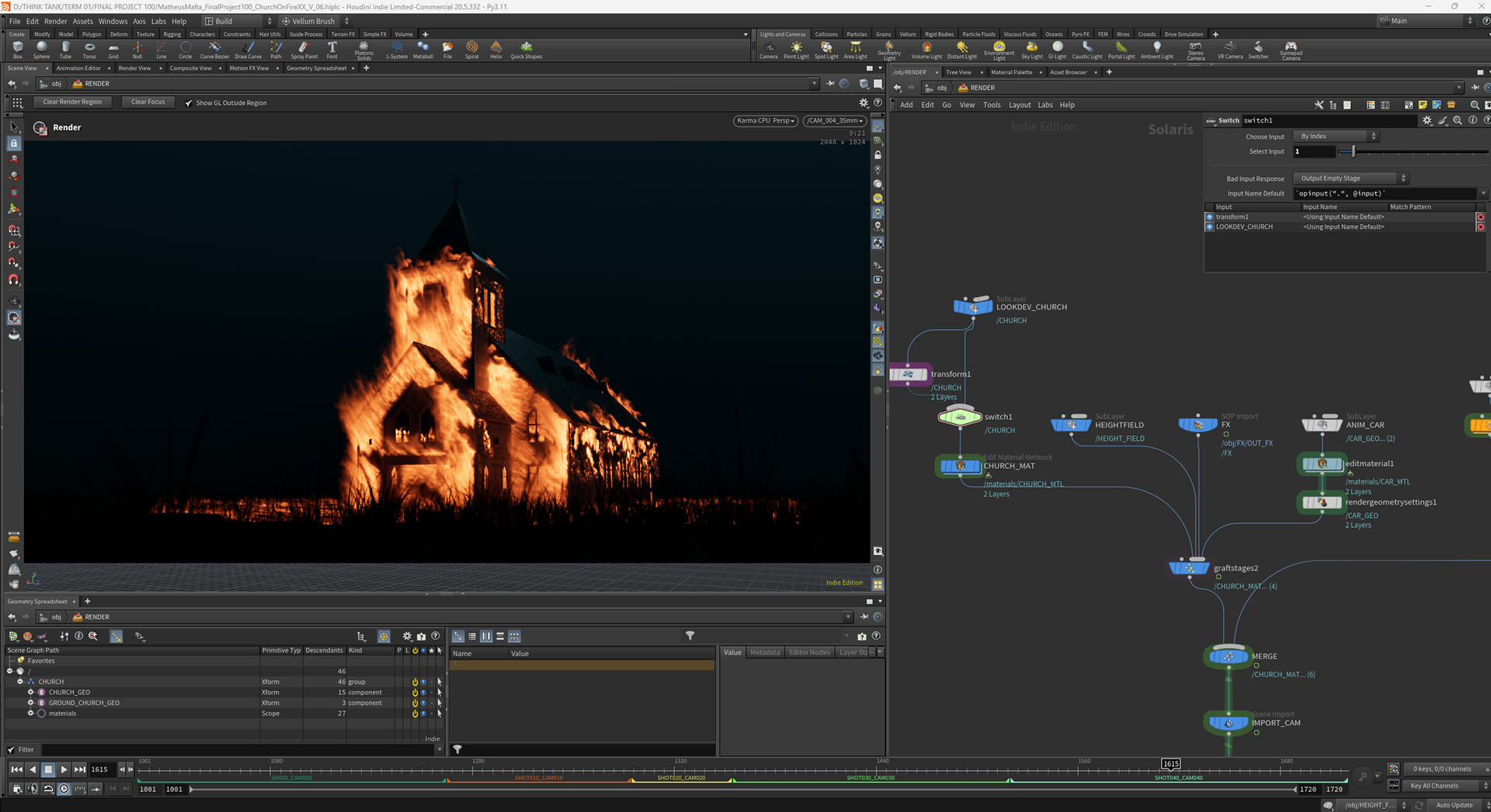Pick the Torus shelf tool
1491x812 pixels.
click(89, 50)
